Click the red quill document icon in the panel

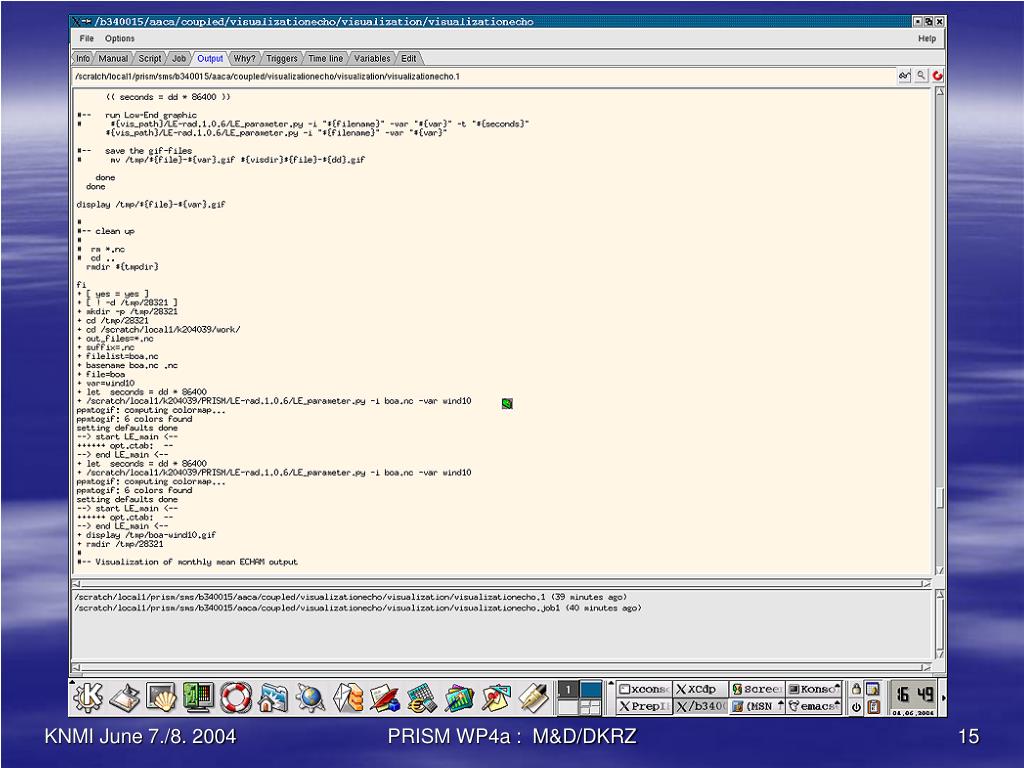[385, 697]
